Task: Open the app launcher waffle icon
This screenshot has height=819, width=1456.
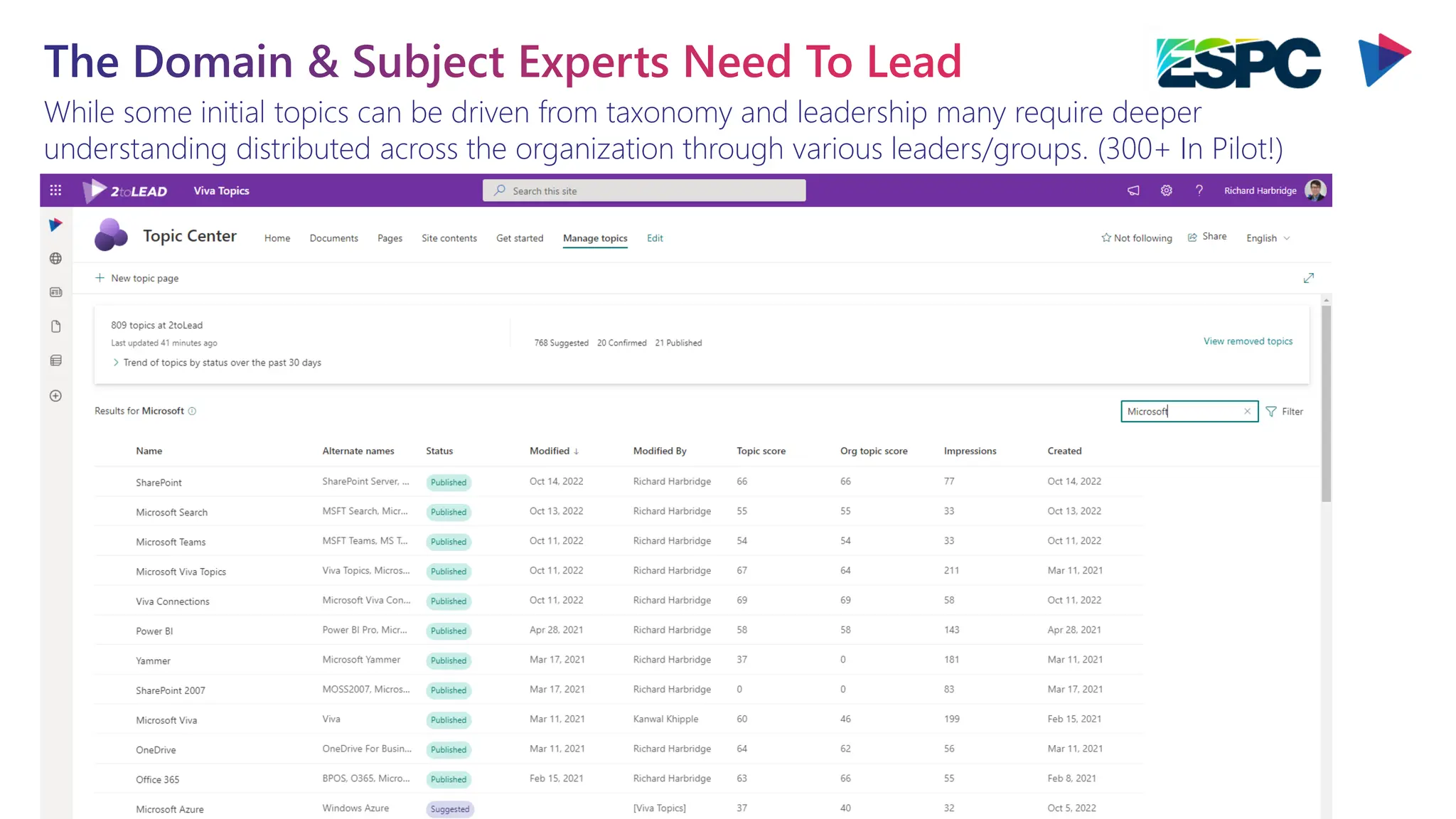Action: tap(55, 191)
